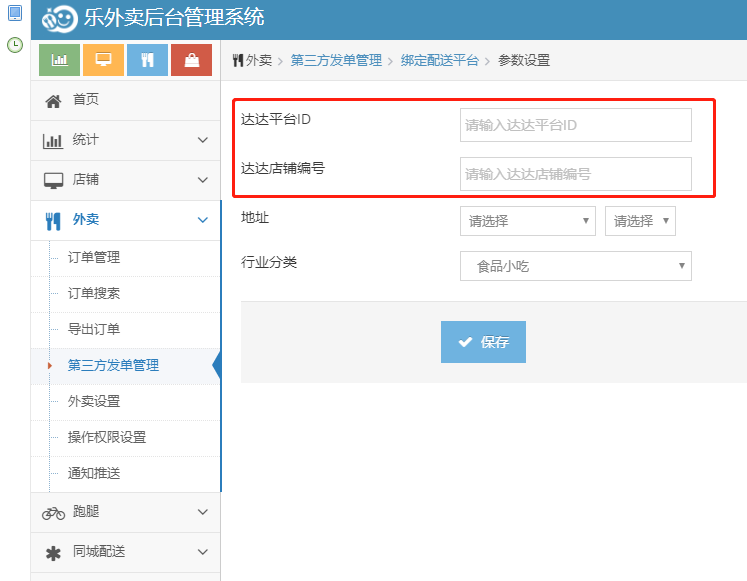
Task: Click the 保存 button
Action: (483, 342)
